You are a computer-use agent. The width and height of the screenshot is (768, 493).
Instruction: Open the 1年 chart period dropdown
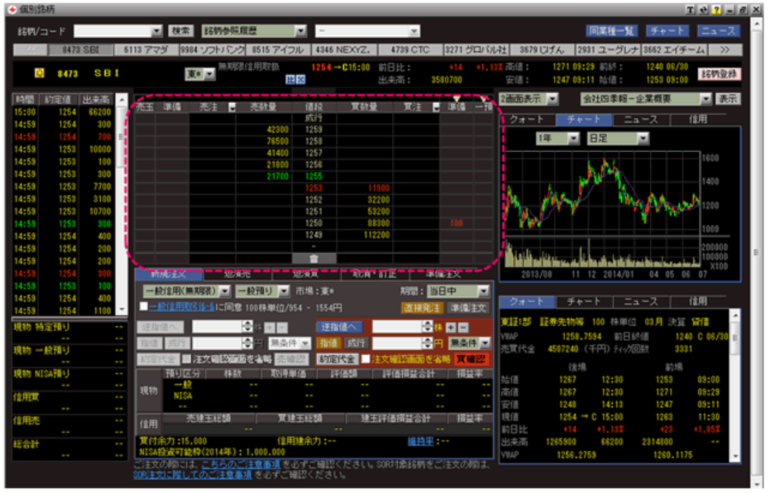coord(573,139)
